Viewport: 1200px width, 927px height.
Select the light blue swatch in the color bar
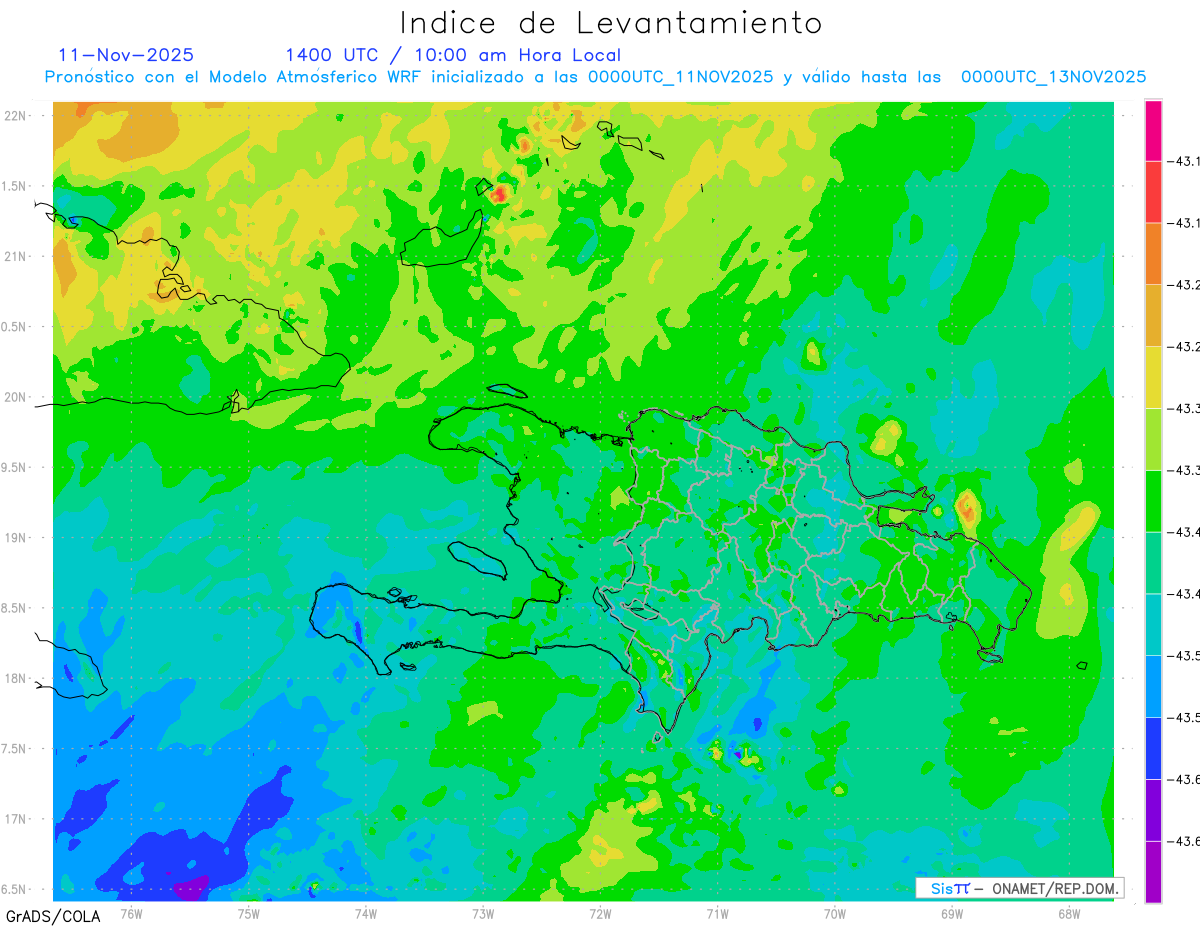click(1153, 686)
